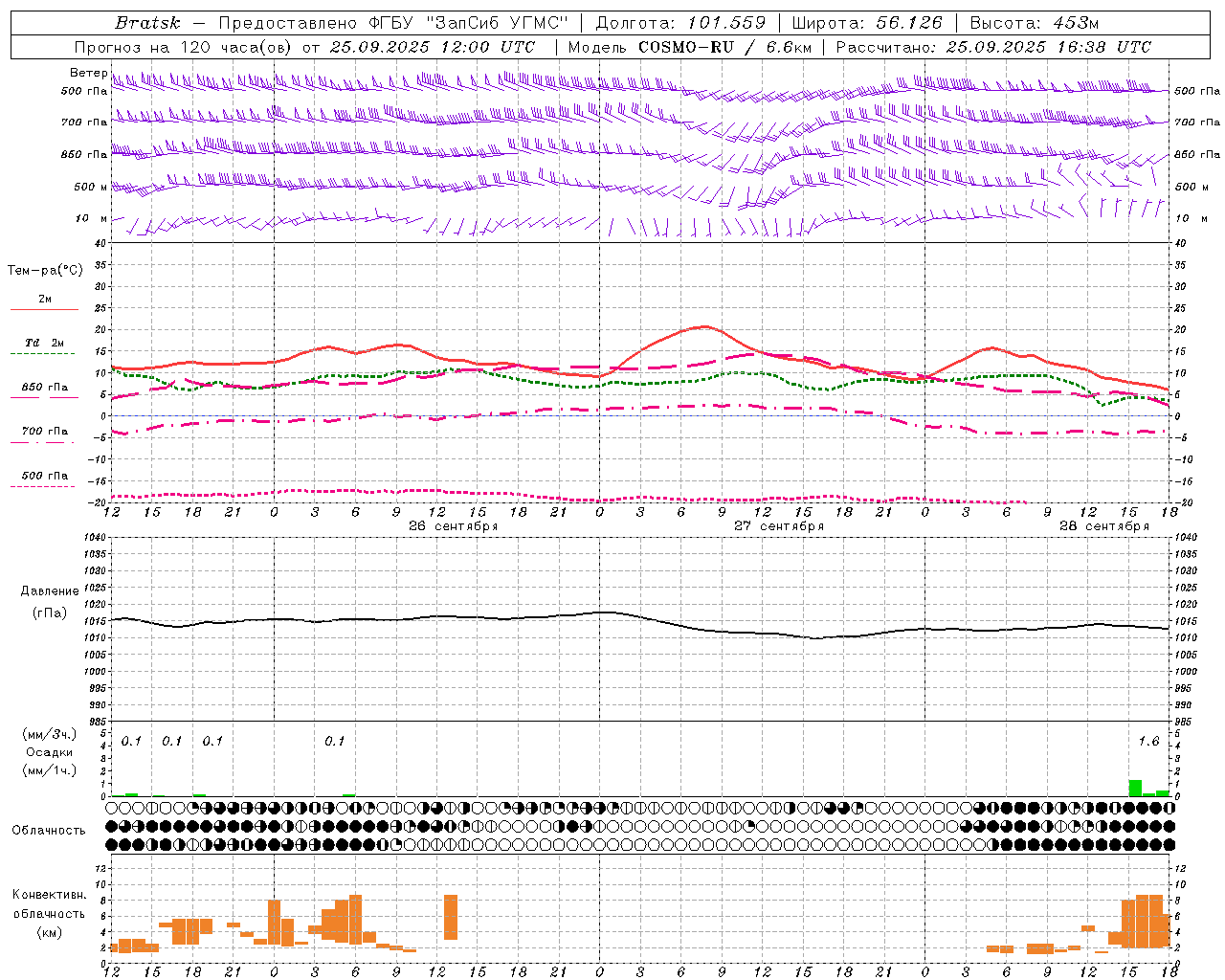Screen dimensions: 1225x980
Task: Click the 'Конвективн.' convective cloud label
Action: pos(49,895)
